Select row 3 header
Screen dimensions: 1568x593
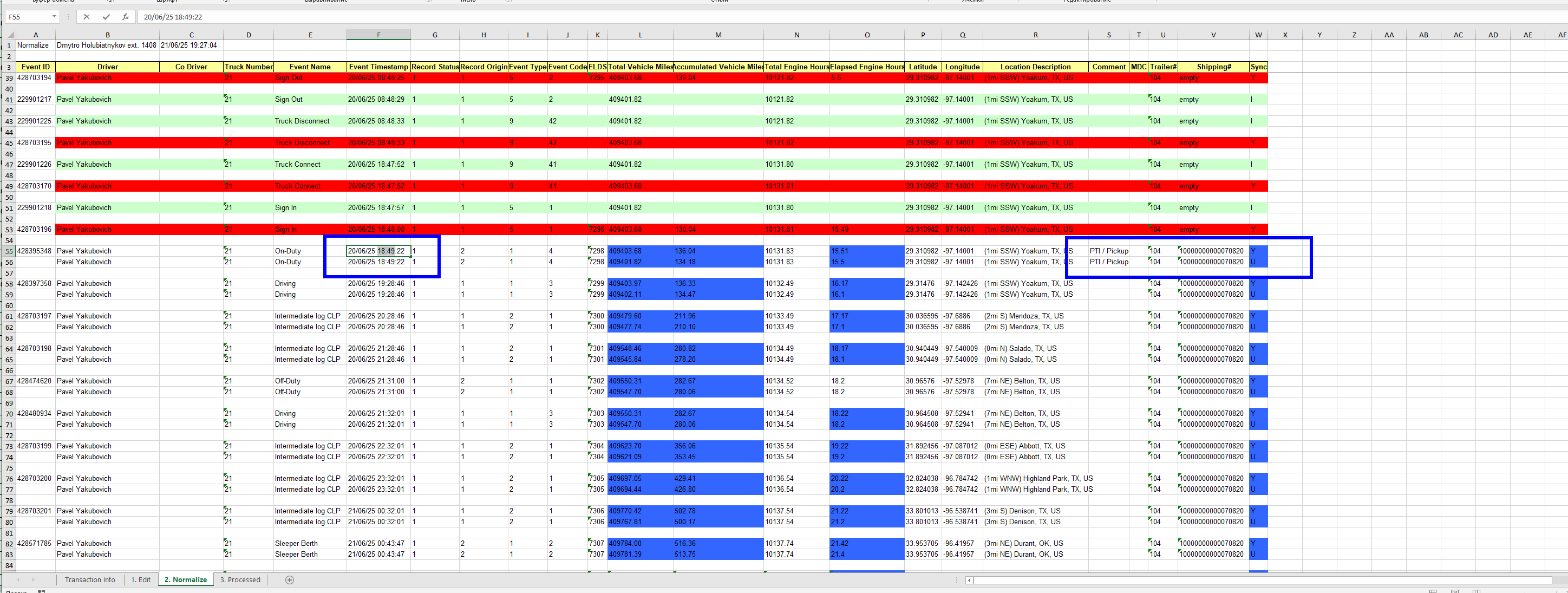[x=9, y=68]
